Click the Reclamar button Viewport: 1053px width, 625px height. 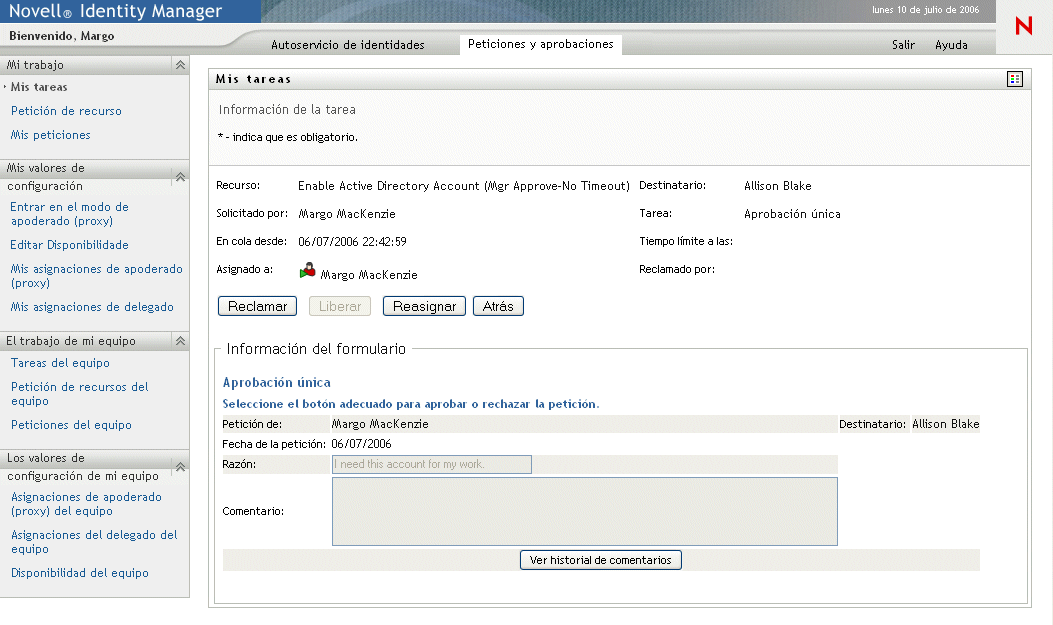tap(257, 306)
